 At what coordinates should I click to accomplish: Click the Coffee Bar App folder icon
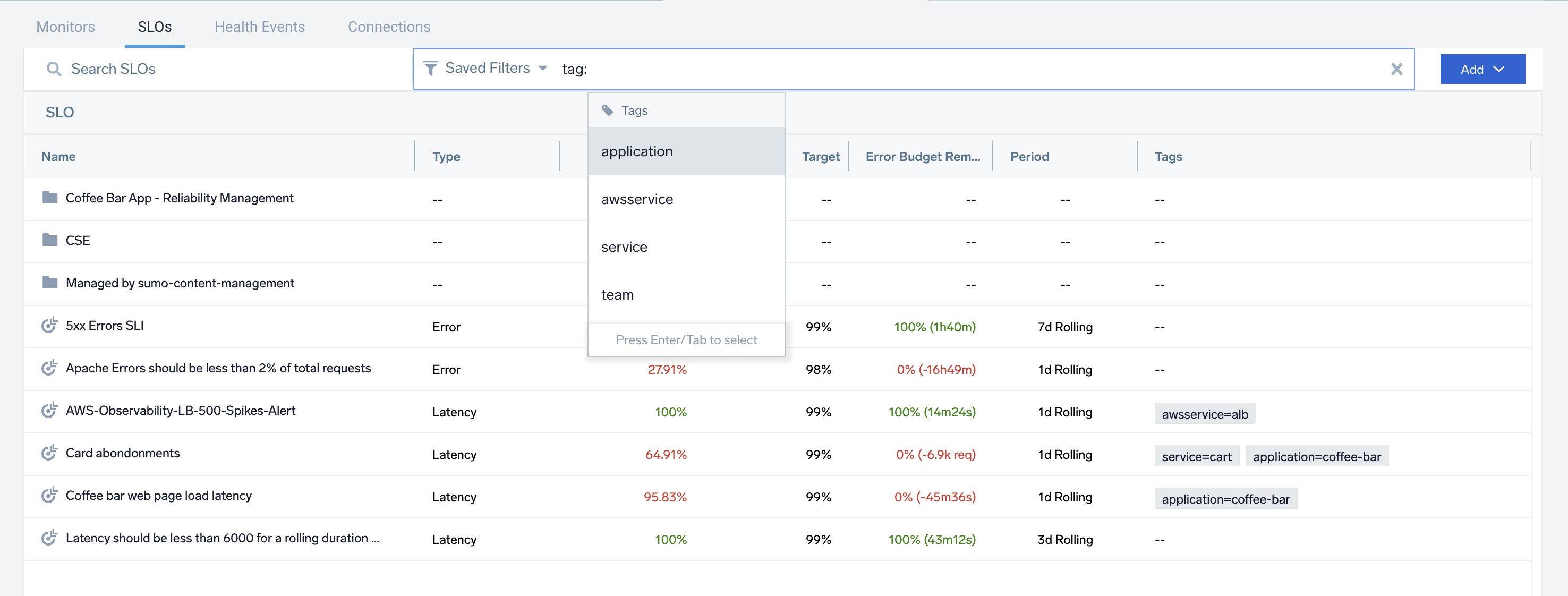[50, 198]
